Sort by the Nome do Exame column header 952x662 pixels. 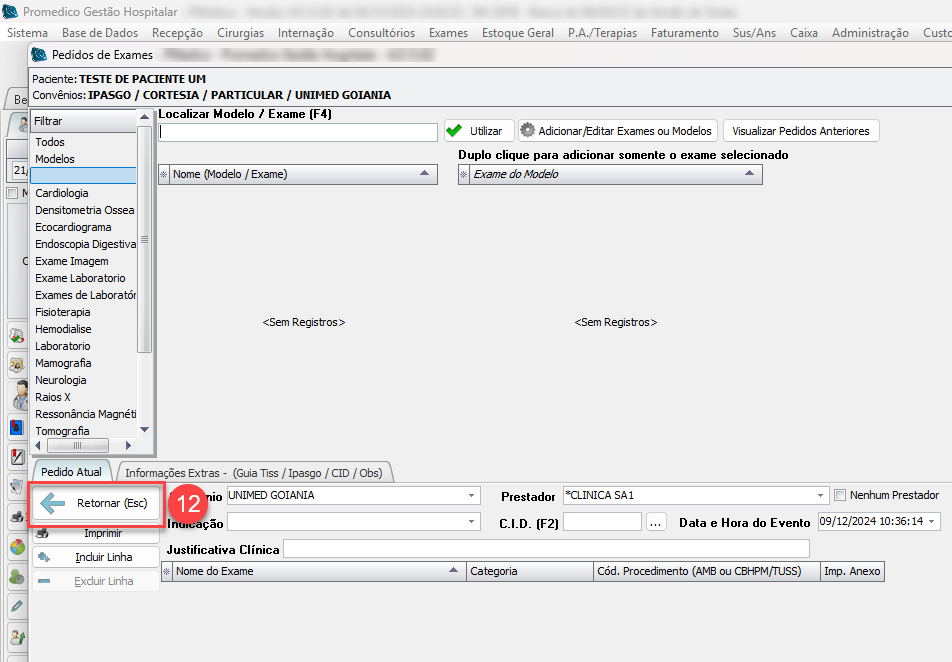312,572
